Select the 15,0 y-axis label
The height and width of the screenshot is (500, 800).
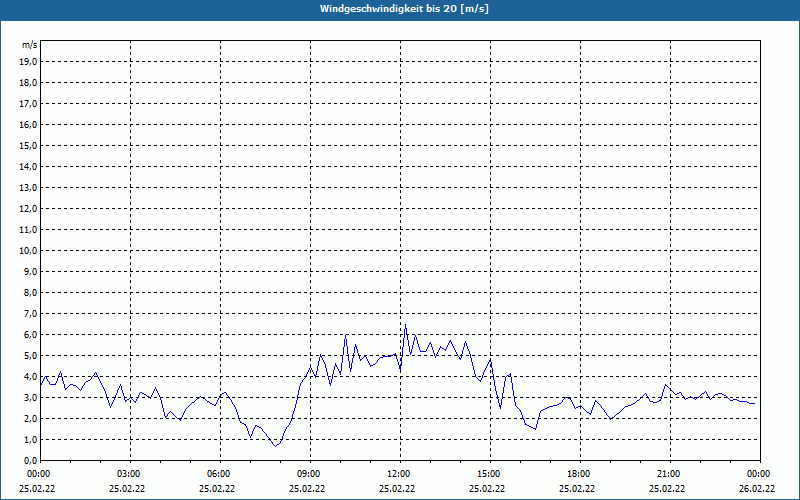29,145
